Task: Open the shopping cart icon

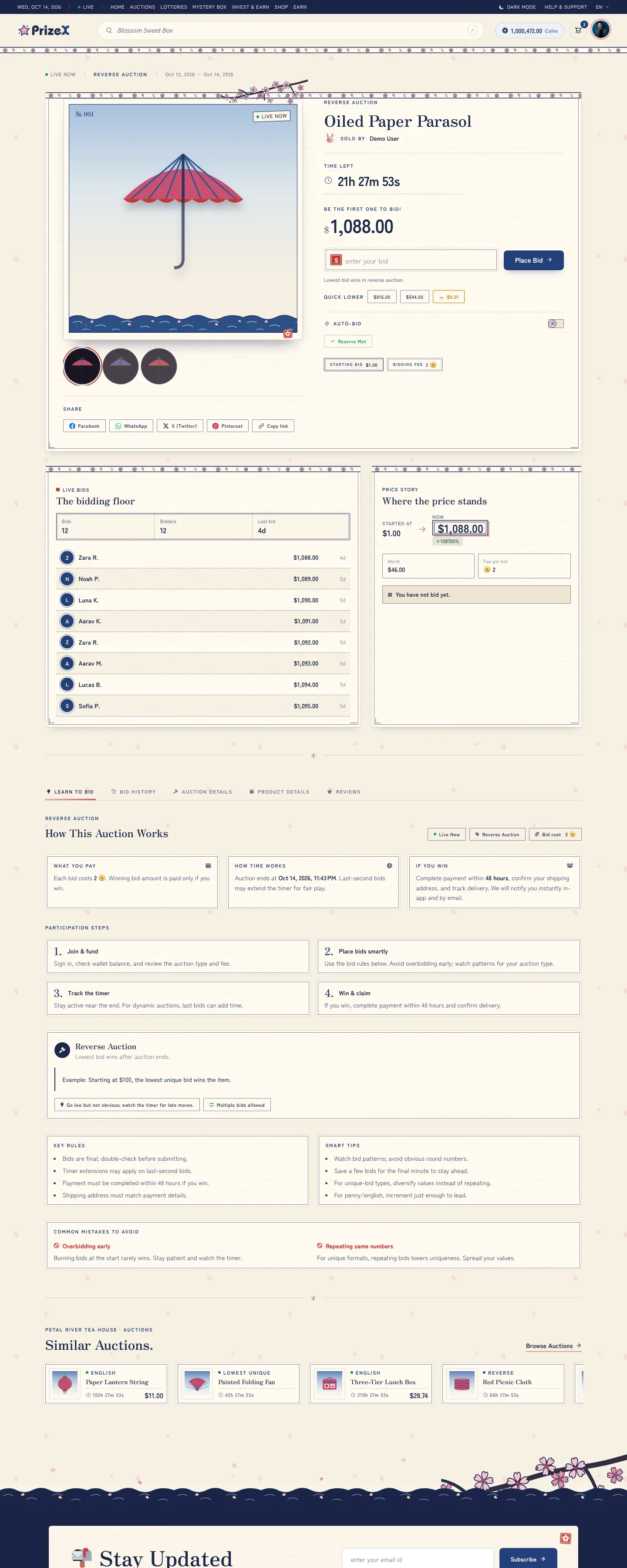Action: (x=578, y=30)
